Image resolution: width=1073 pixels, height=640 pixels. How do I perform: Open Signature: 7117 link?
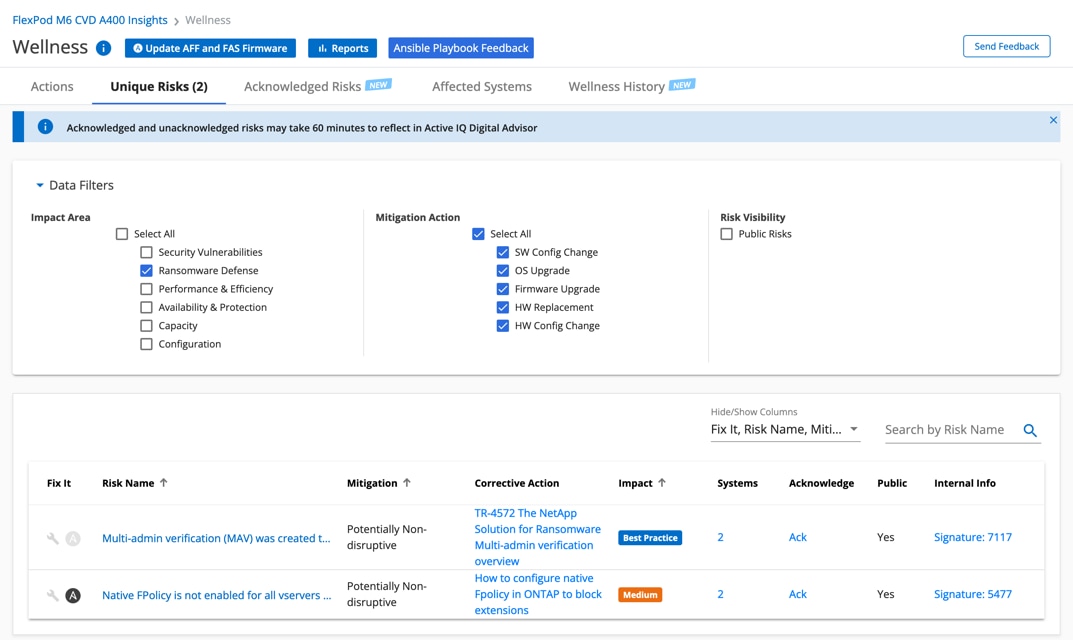coord(972,537)
